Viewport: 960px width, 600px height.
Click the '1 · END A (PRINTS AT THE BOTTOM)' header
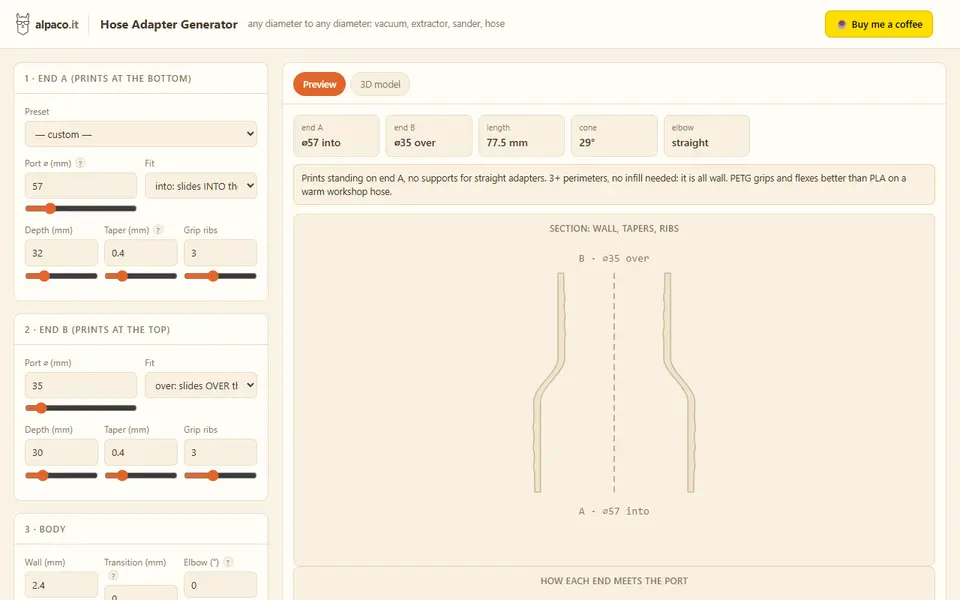coord(108,78)
